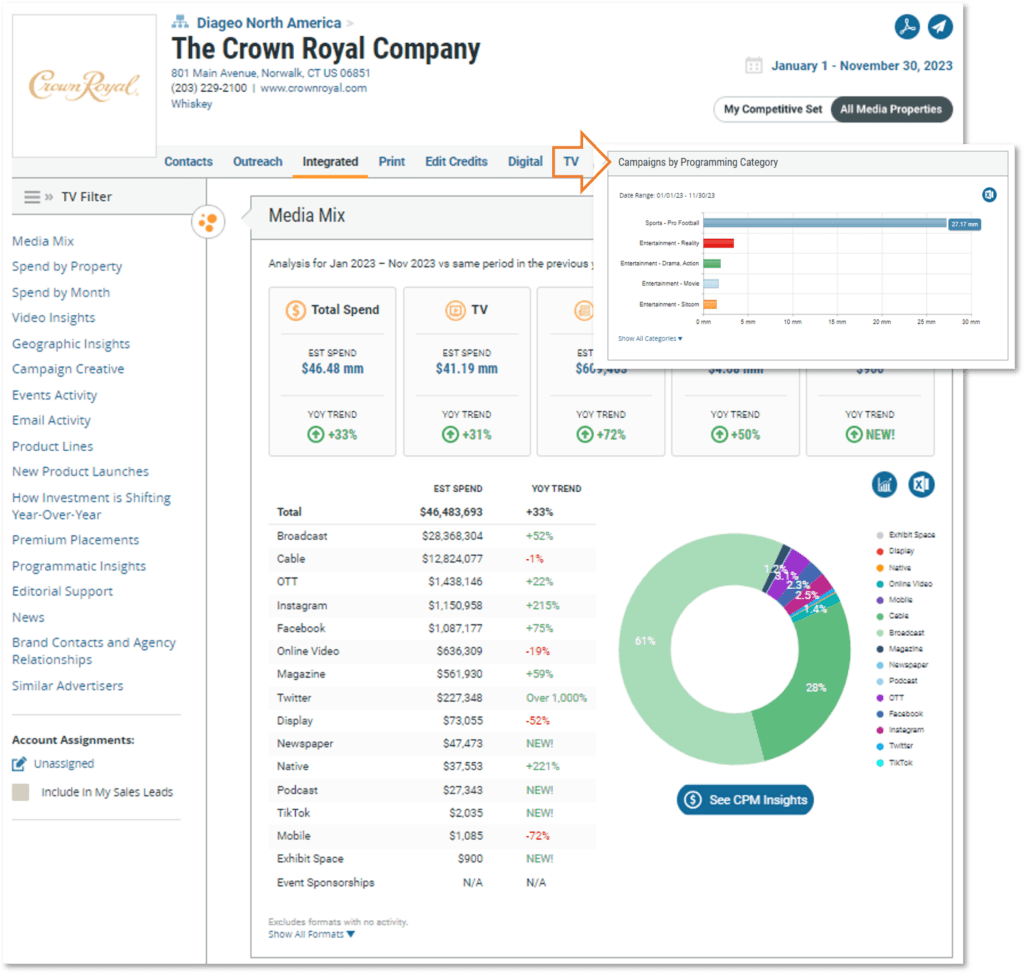Click the Cable -1% trend value

click(534, 559)
